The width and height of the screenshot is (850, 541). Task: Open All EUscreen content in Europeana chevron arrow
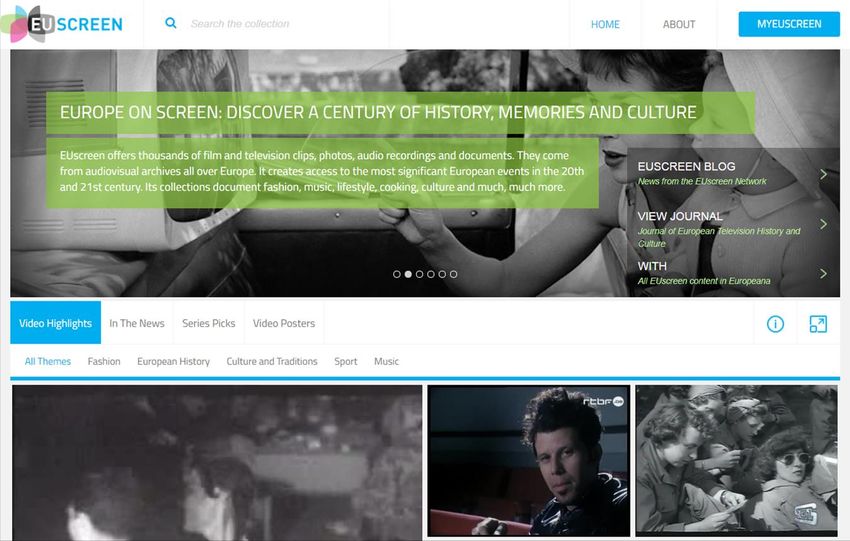click(x=823, y=273)
